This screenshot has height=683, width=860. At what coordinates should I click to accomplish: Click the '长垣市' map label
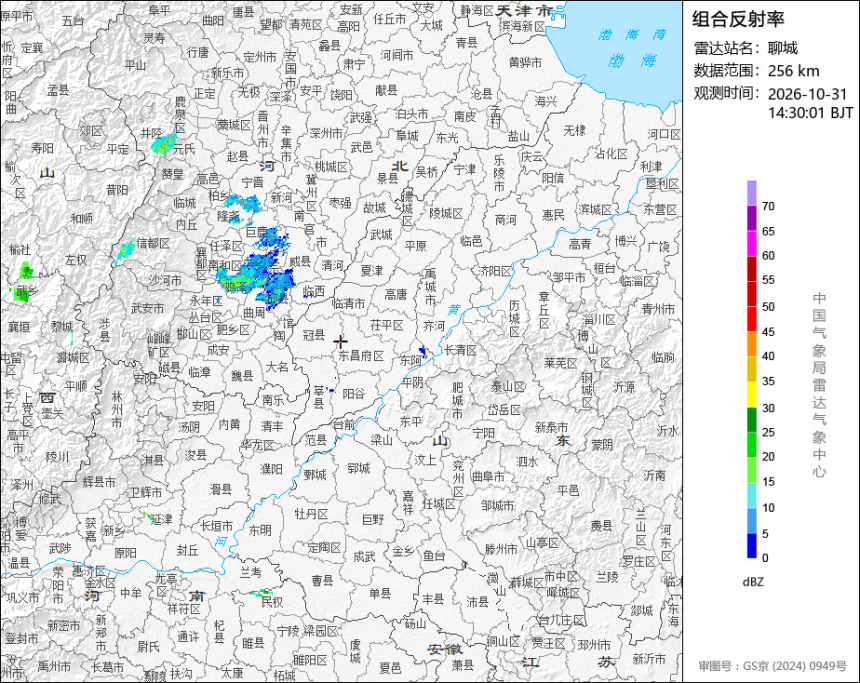click(216, 526)
